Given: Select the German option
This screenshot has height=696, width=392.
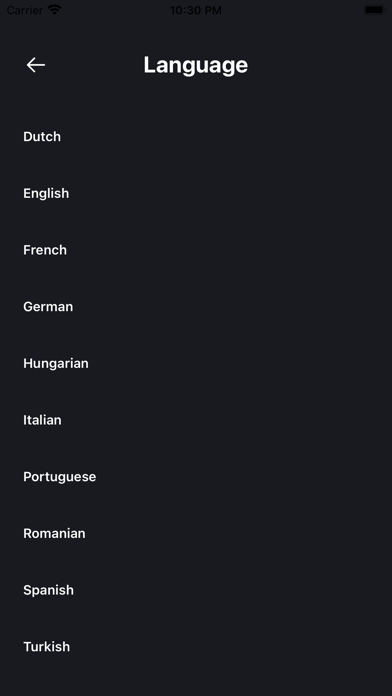Looking at the screenshot, I should (48, 307).
